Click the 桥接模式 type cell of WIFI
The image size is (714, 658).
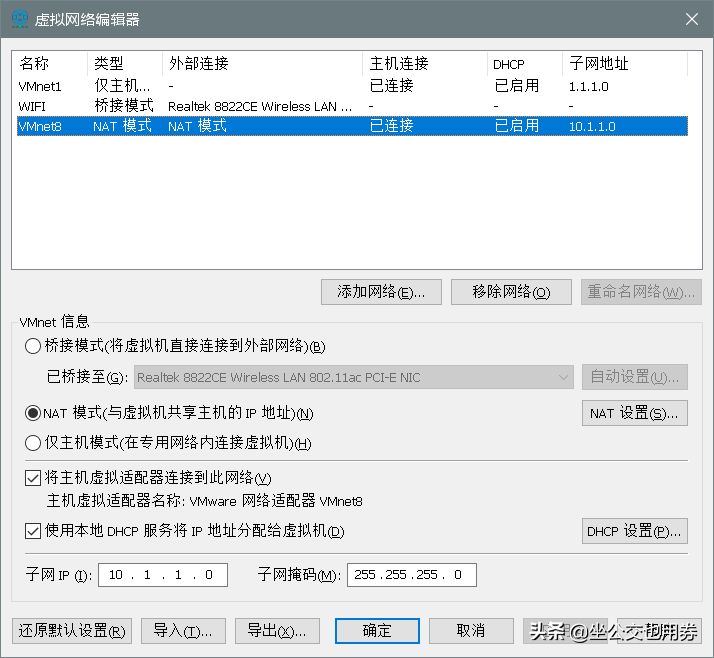pyautogui.click(x=124, y=106)
